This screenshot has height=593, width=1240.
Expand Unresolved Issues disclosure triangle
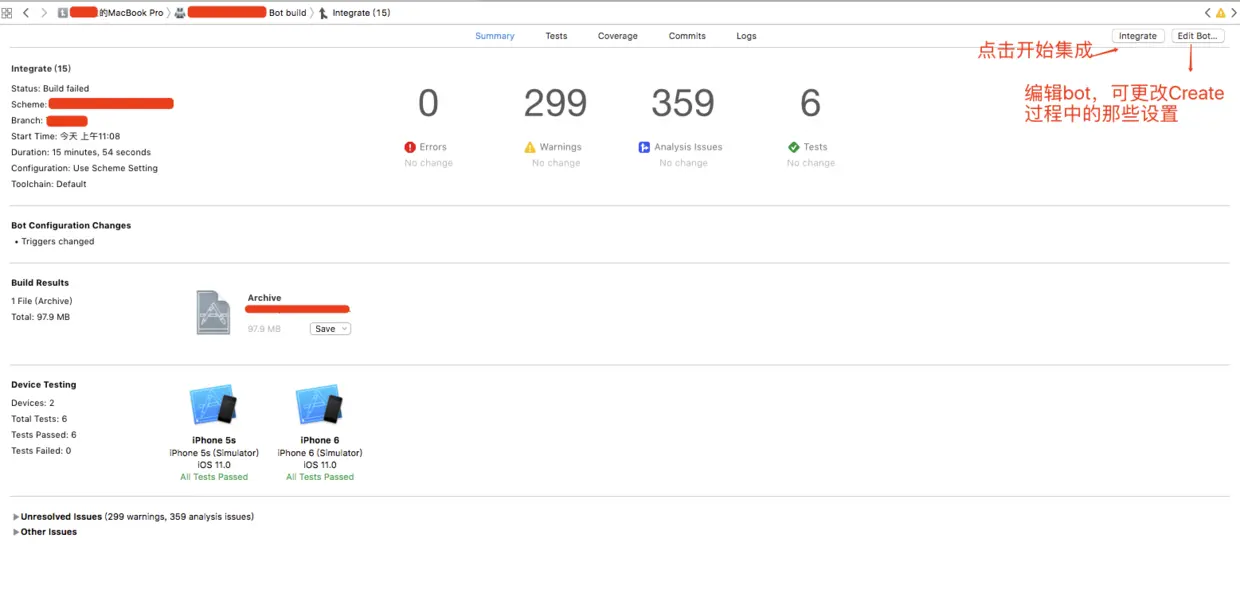(16, 517)
